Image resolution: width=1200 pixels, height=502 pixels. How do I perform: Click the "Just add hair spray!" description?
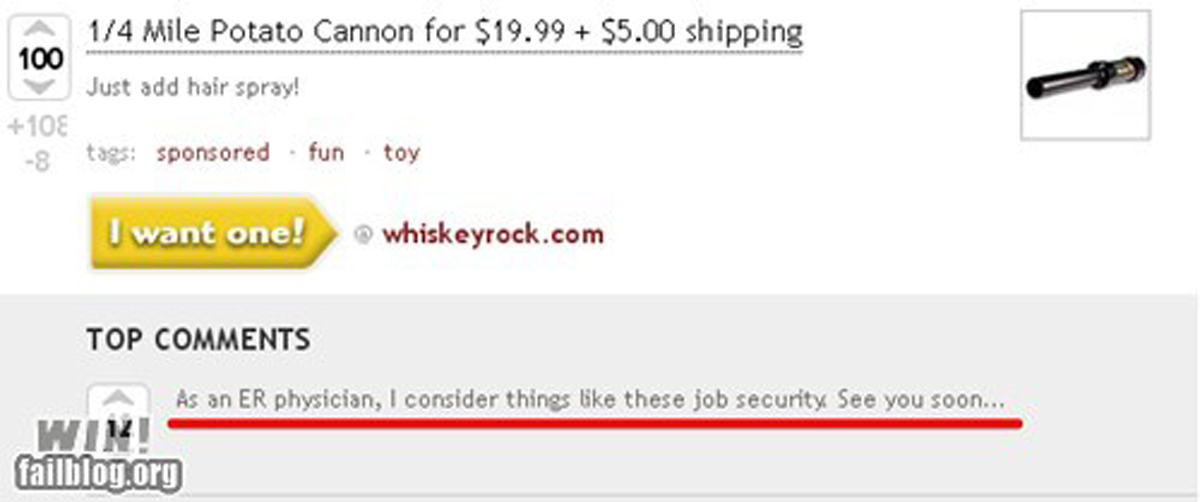click(x=193, y=87)
